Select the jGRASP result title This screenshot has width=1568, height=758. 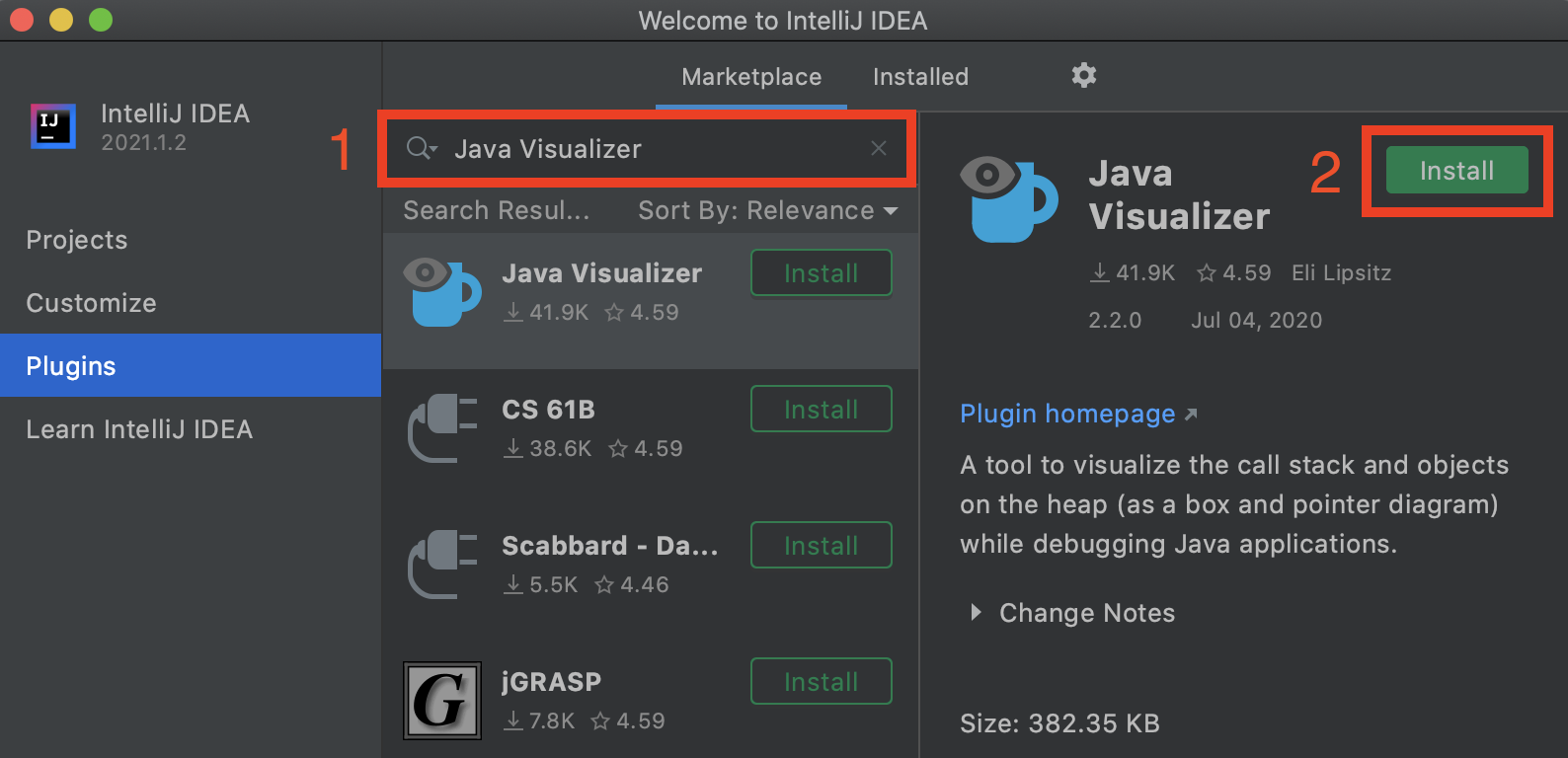click(x=551, y=682)
